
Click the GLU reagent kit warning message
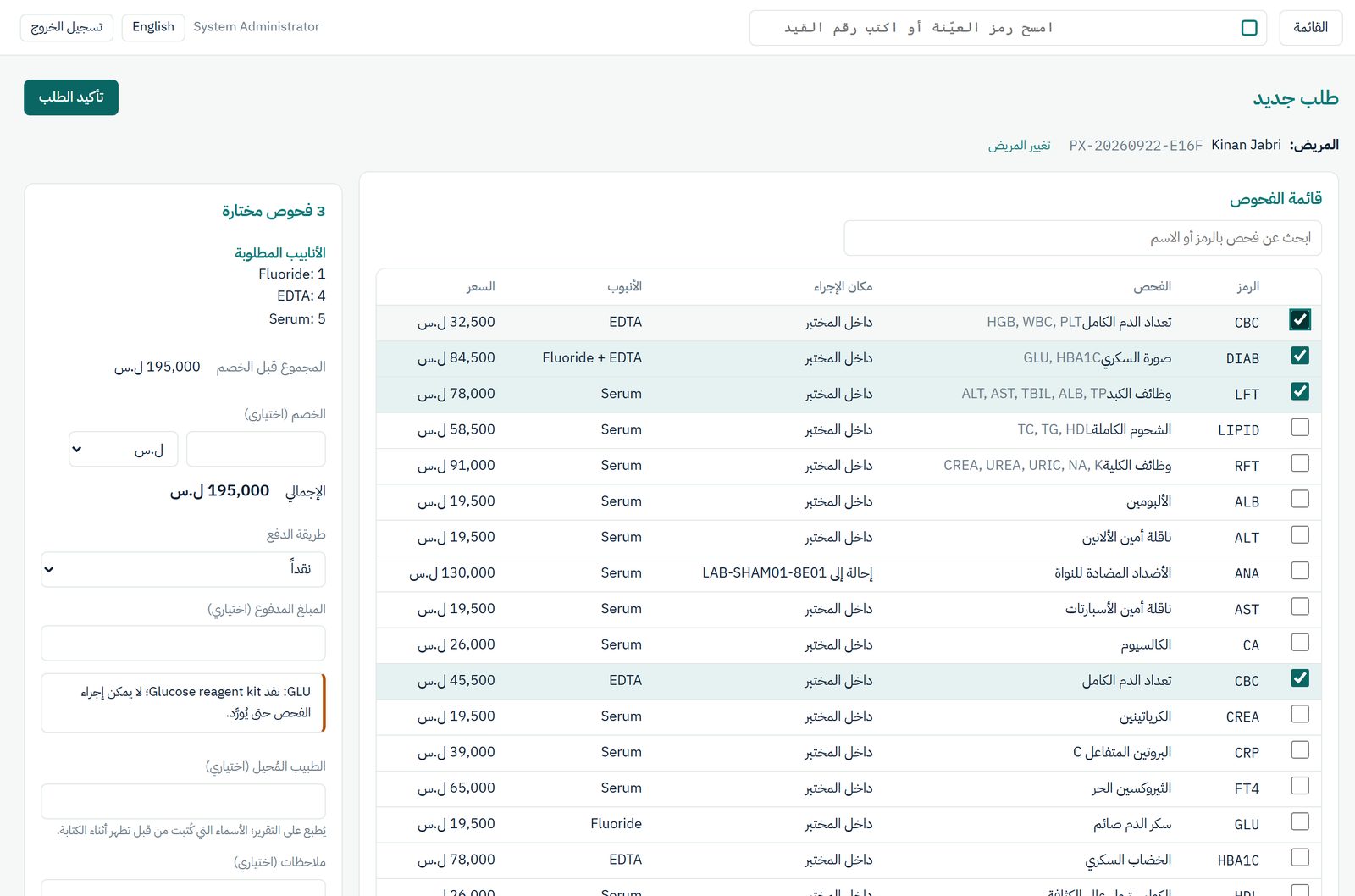coord(183,703)
